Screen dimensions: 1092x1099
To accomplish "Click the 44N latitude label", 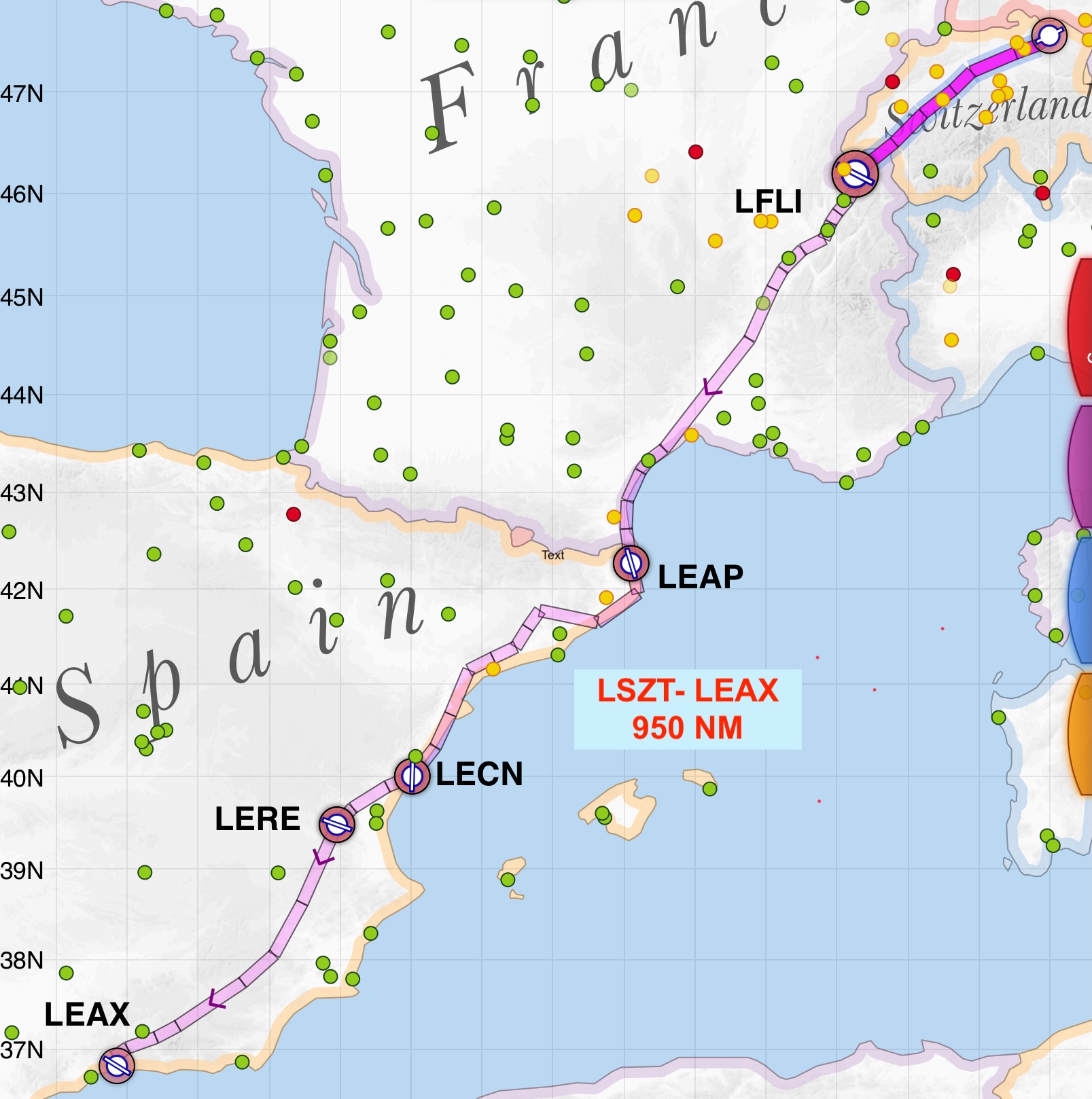I will pos(22,395).
